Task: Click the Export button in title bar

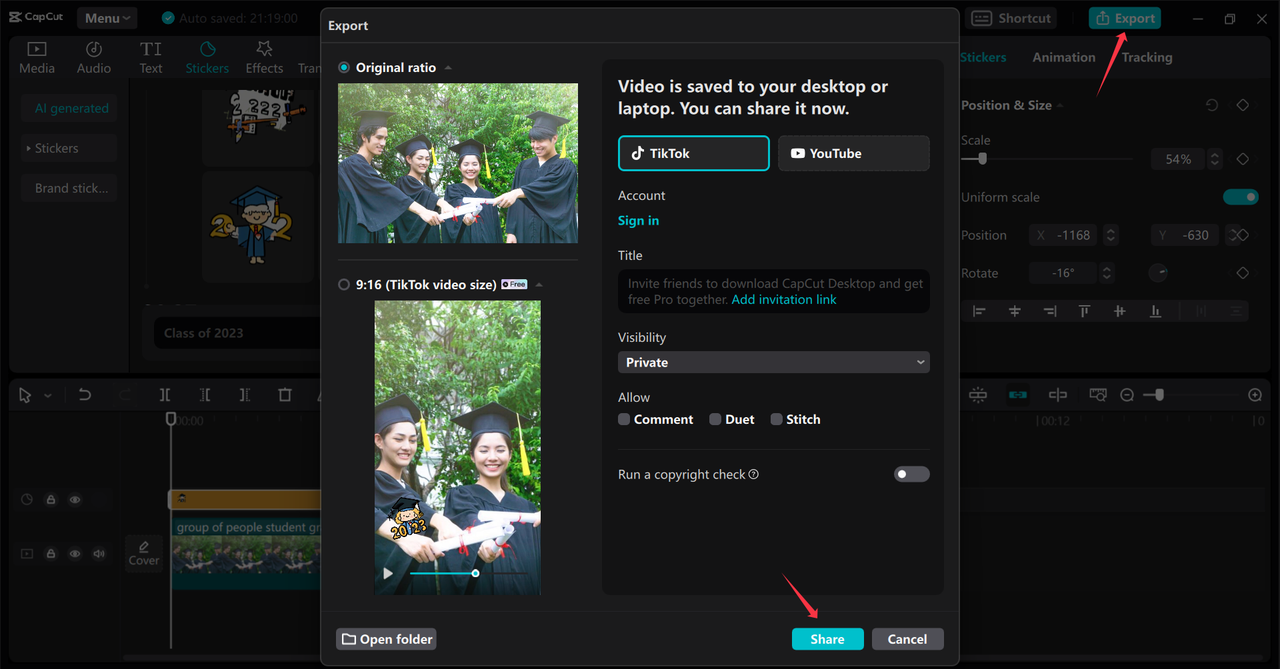Action: [1125, 18]
